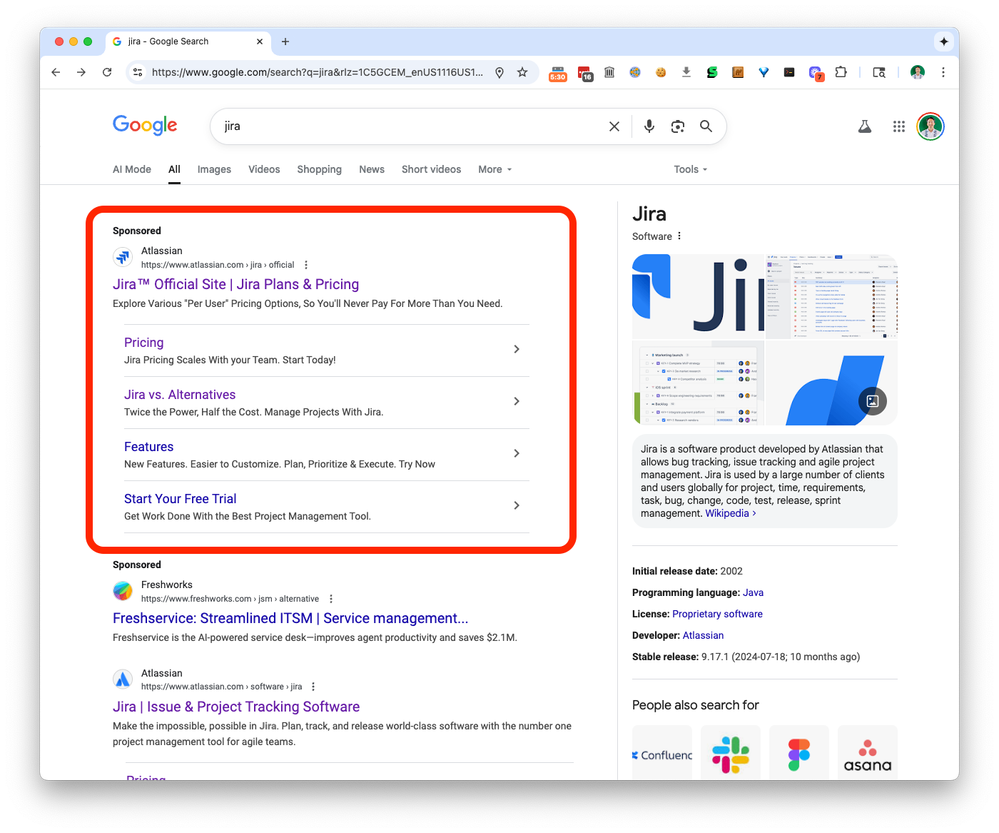999x833 pixels.
Task: Open the Google account avatar
Action: (x=930, y=126)
